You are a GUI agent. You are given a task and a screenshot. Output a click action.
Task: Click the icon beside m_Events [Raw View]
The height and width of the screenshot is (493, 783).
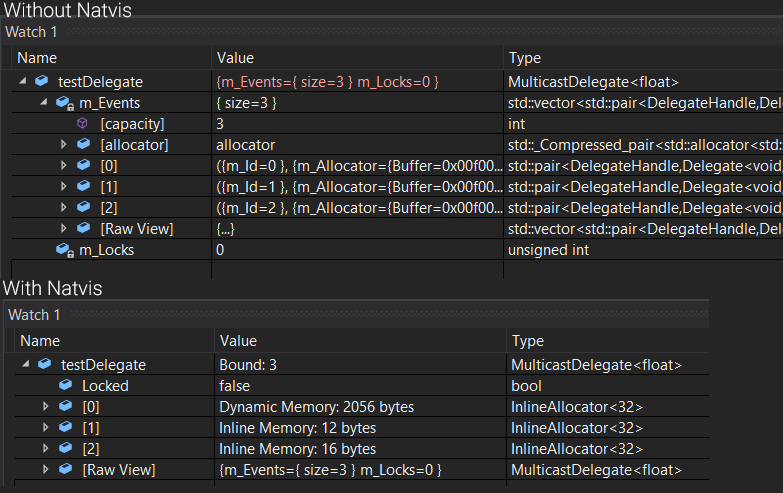point(84,228)
